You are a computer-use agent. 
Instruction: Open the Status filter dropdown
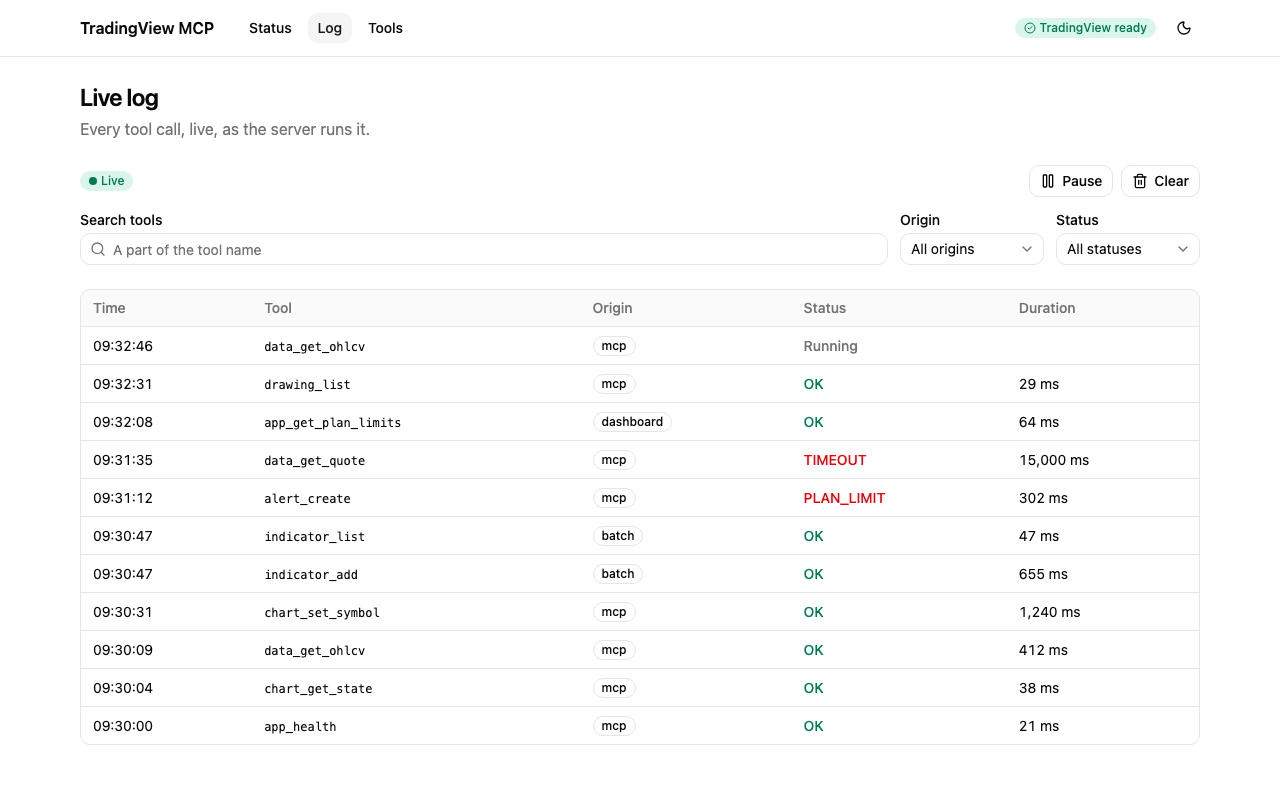tap(1128, 249)
